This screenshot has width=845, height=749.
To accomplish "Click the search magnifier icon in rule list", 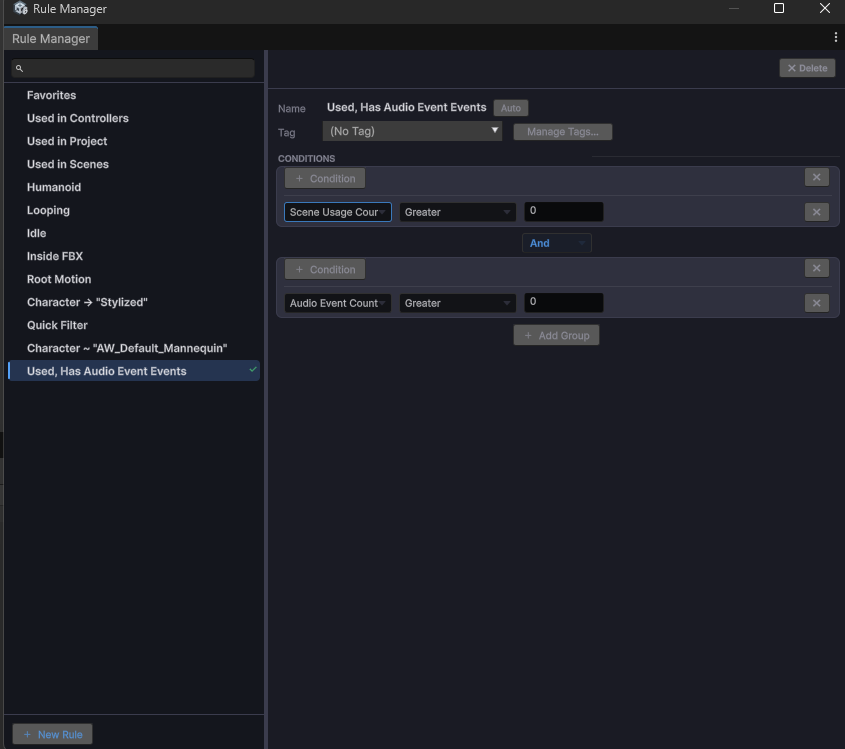I will coord(19,68).
